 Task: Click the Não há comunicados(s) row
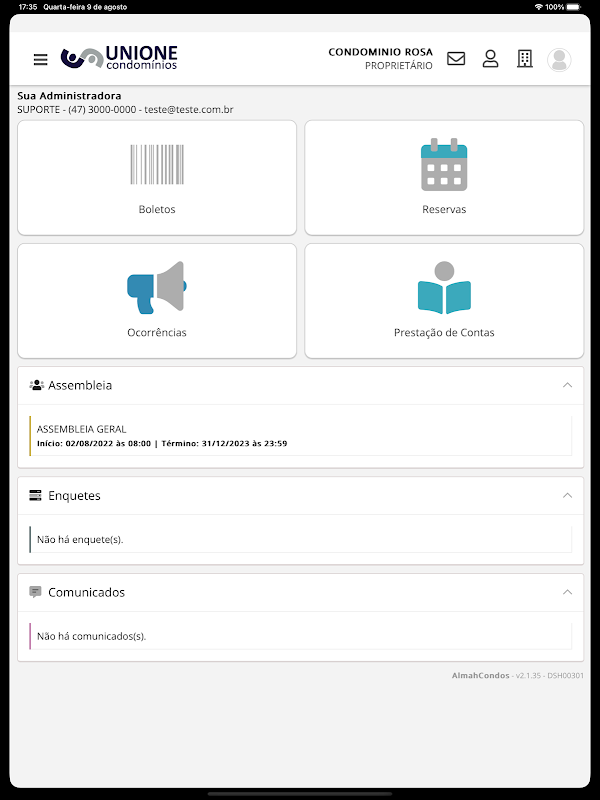click(301, 636)
